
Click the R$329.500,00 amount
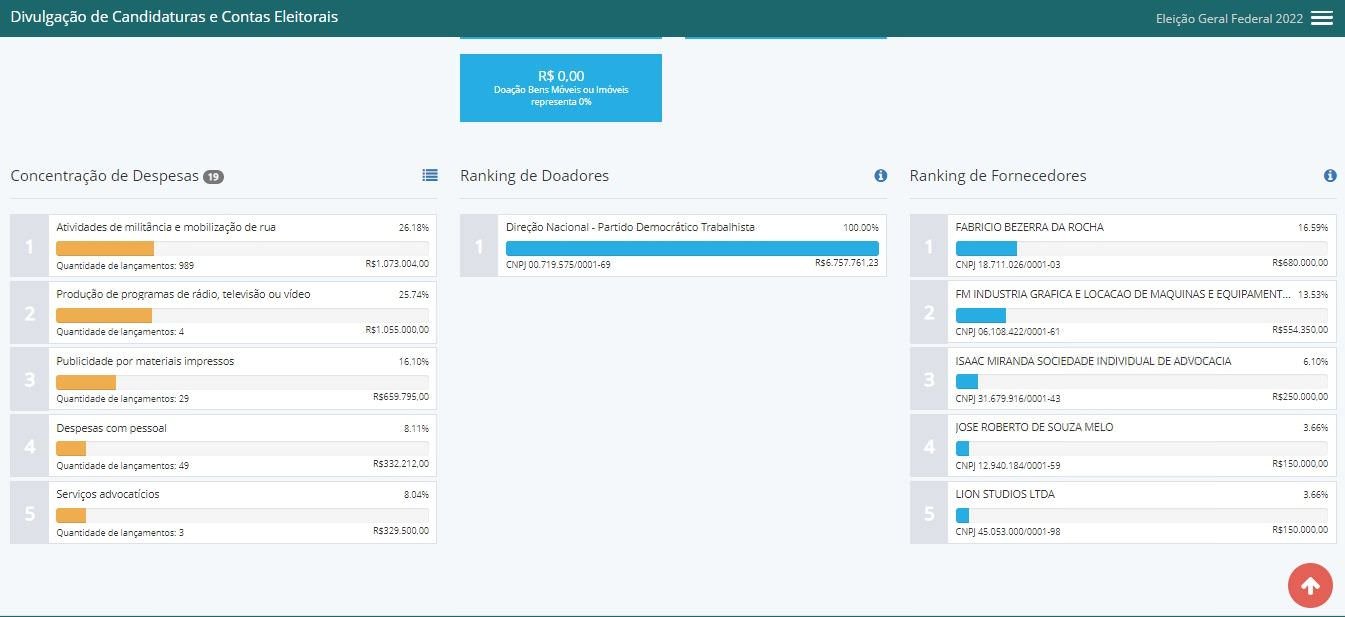coord(401,531)
